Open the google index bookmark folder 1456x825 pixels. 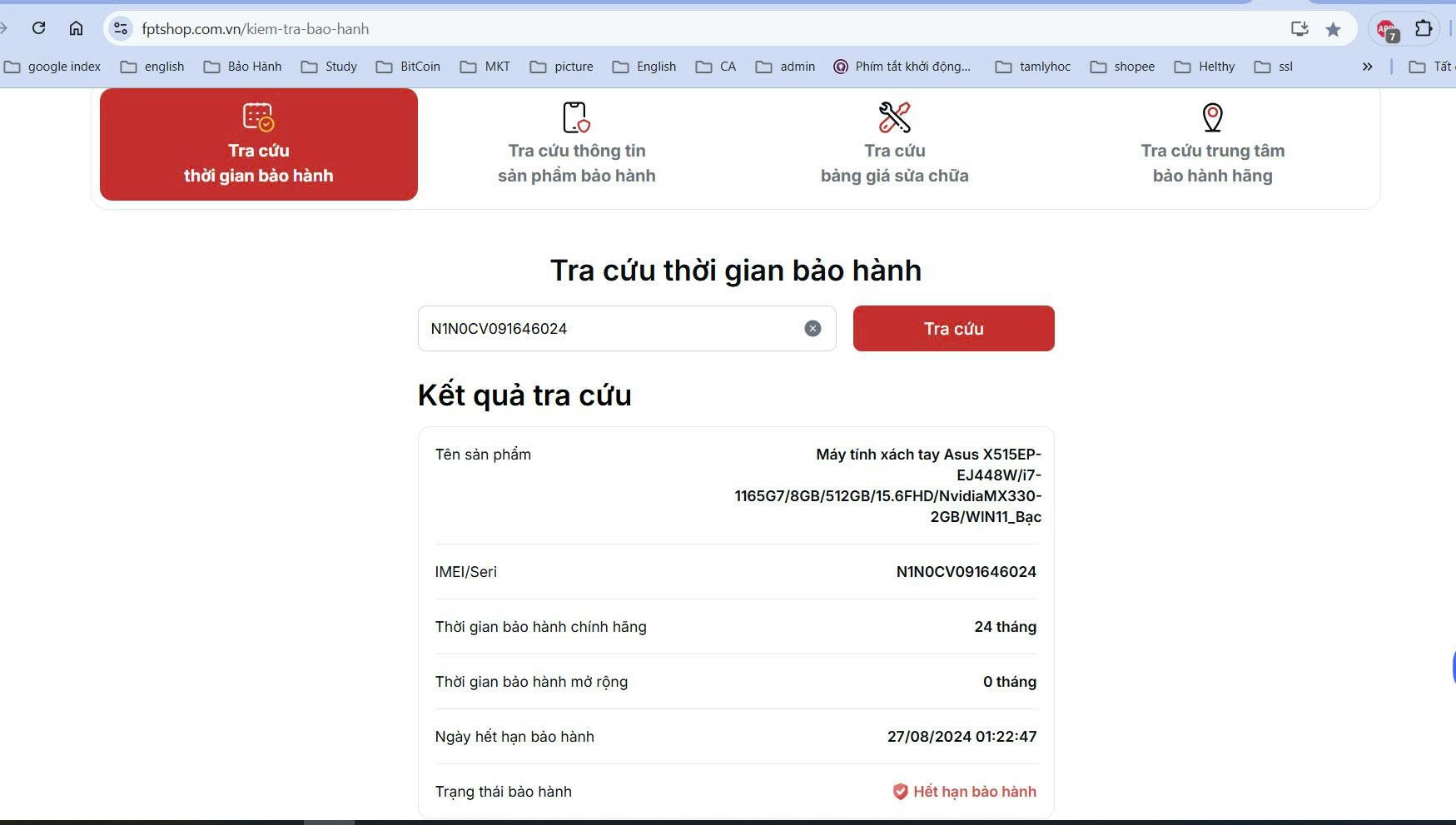coord(52,67)
